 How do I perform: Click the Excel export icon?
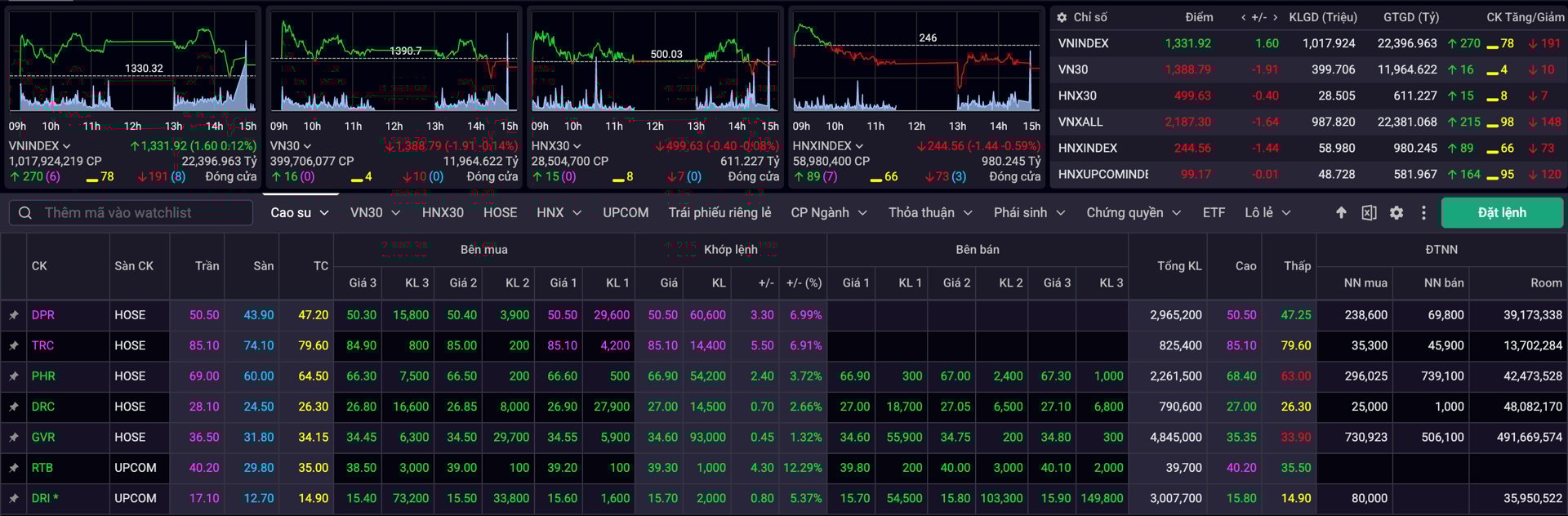[1369, 212]
